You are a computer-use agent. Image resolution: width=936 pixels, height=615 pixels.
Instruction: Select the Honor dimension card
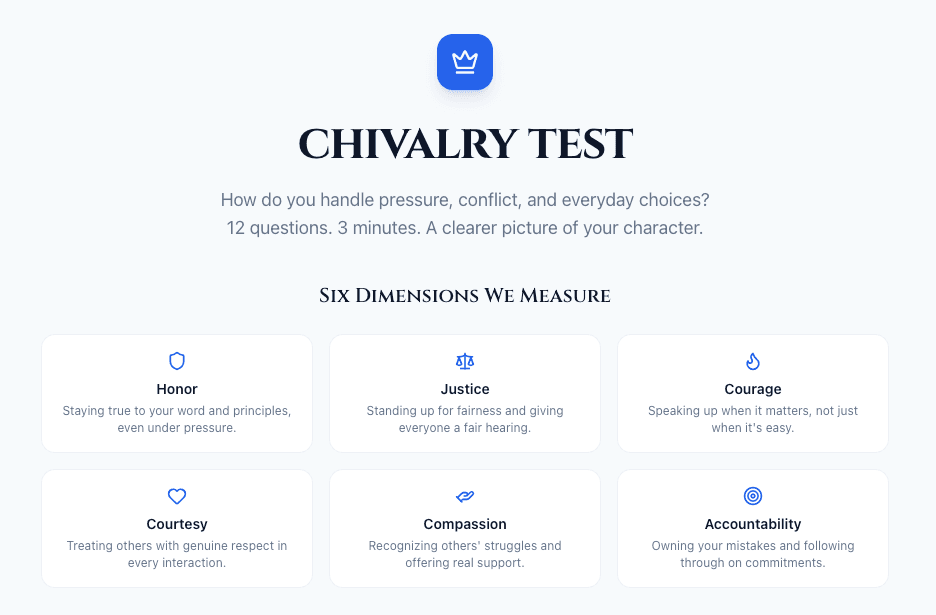click(177, 393)
